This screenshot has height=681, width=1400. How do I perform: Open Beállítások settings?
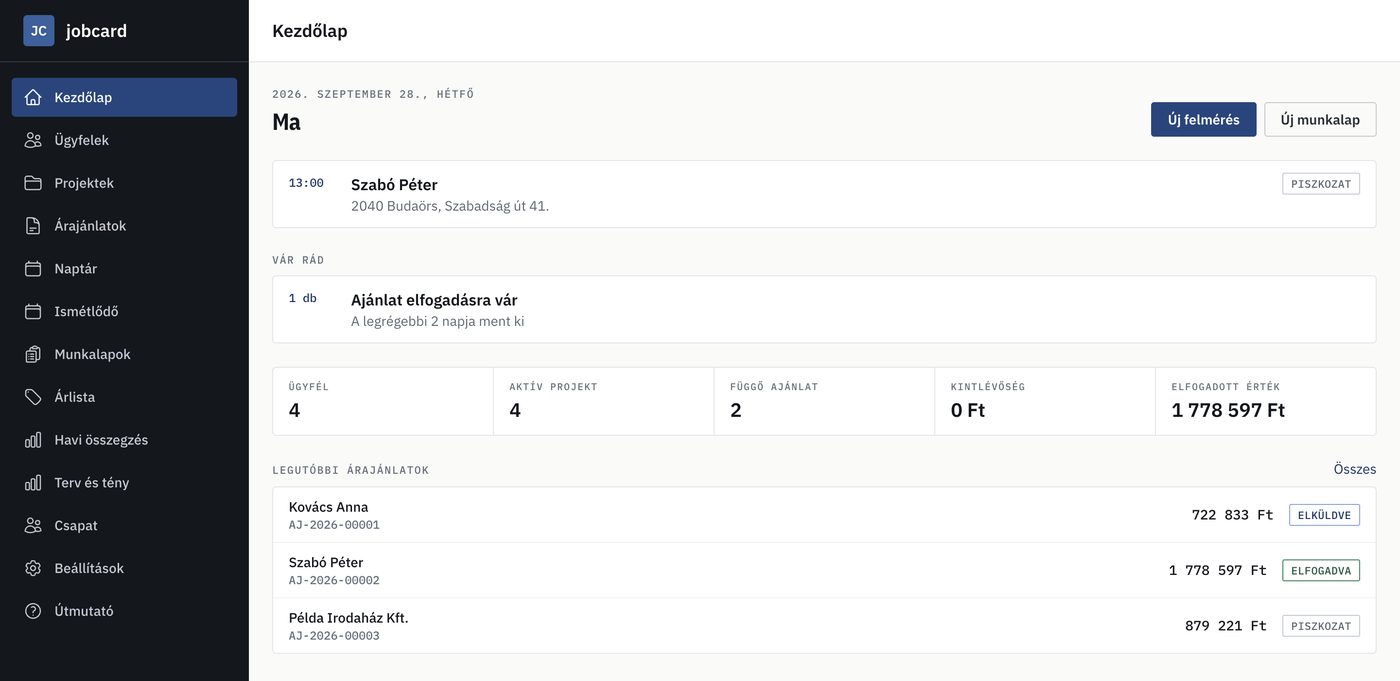tap(124, 568)
